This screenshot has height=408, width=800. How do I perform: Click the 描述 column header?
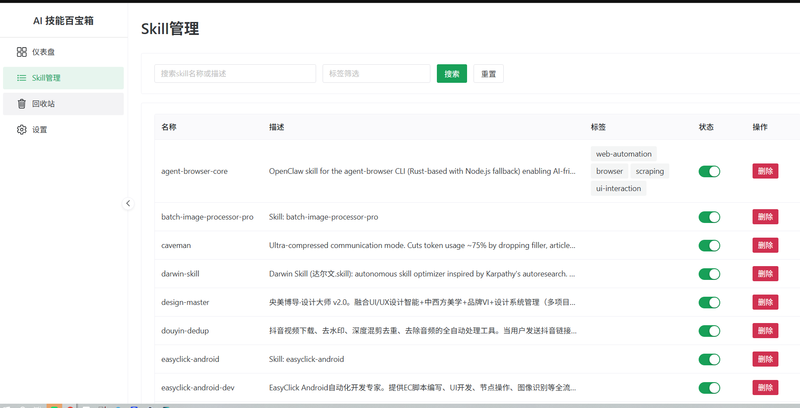tap(277, 127)
